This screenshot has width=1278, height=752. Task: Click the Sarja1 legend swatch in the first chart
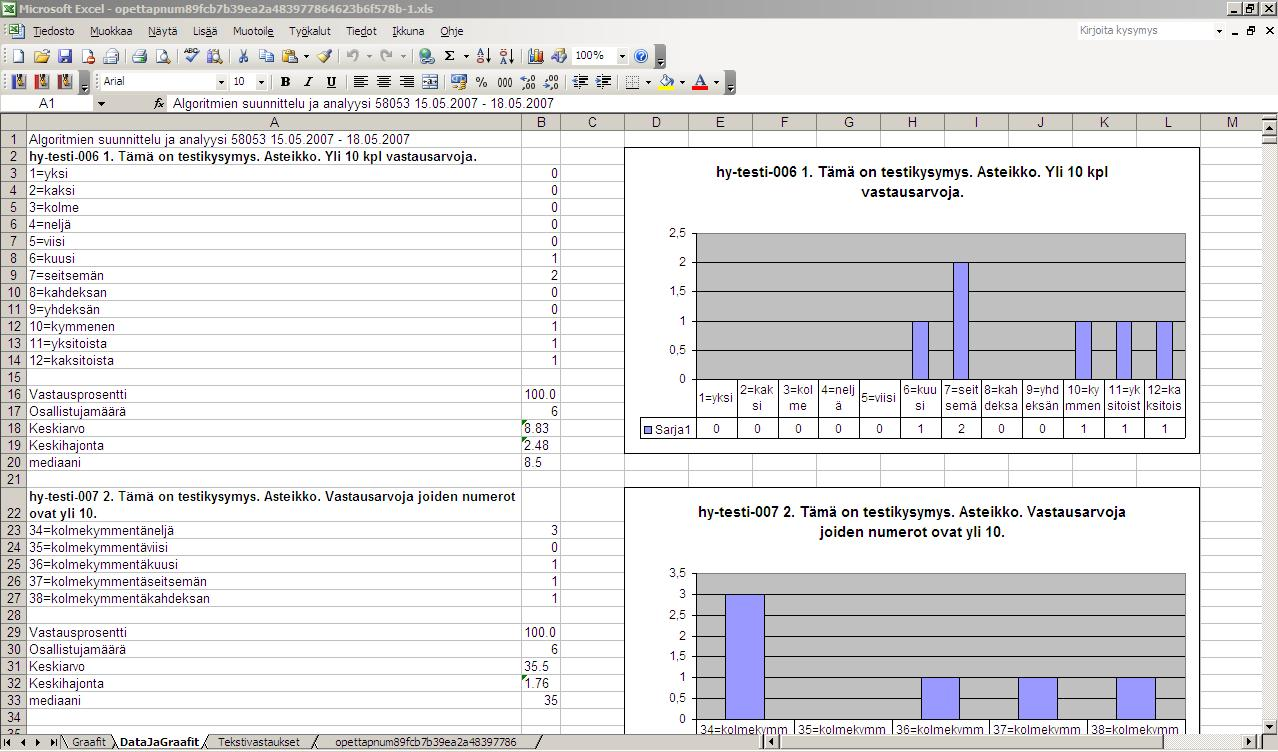[648, 429]
